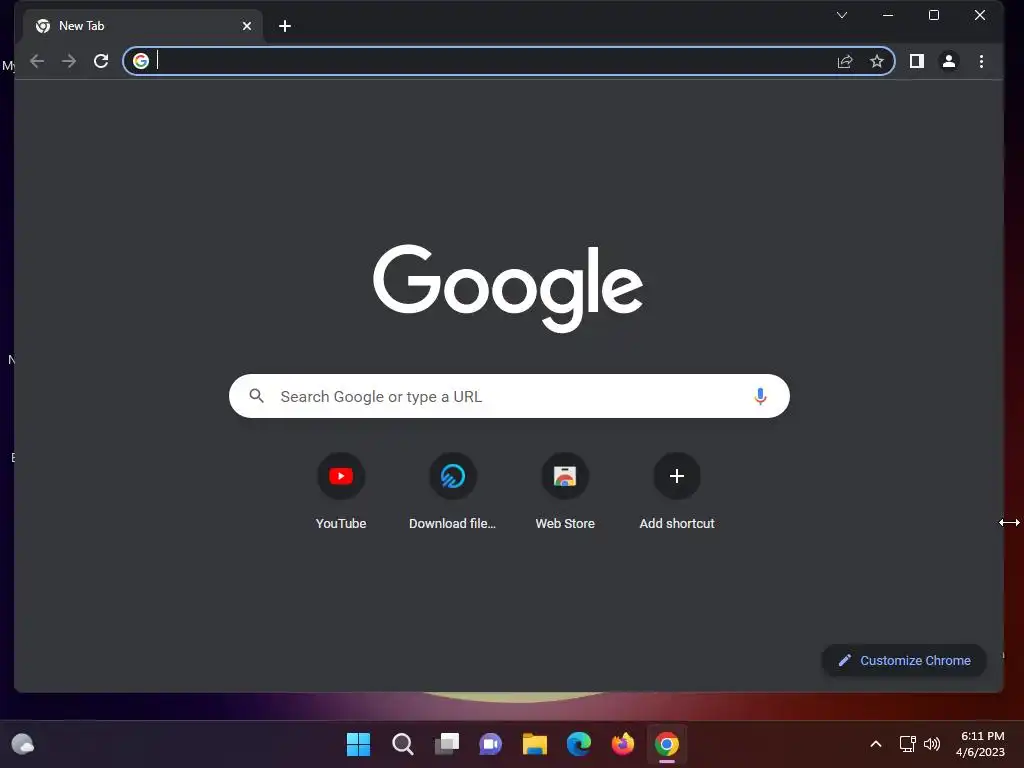Click the Google logo

pos(508,288)
